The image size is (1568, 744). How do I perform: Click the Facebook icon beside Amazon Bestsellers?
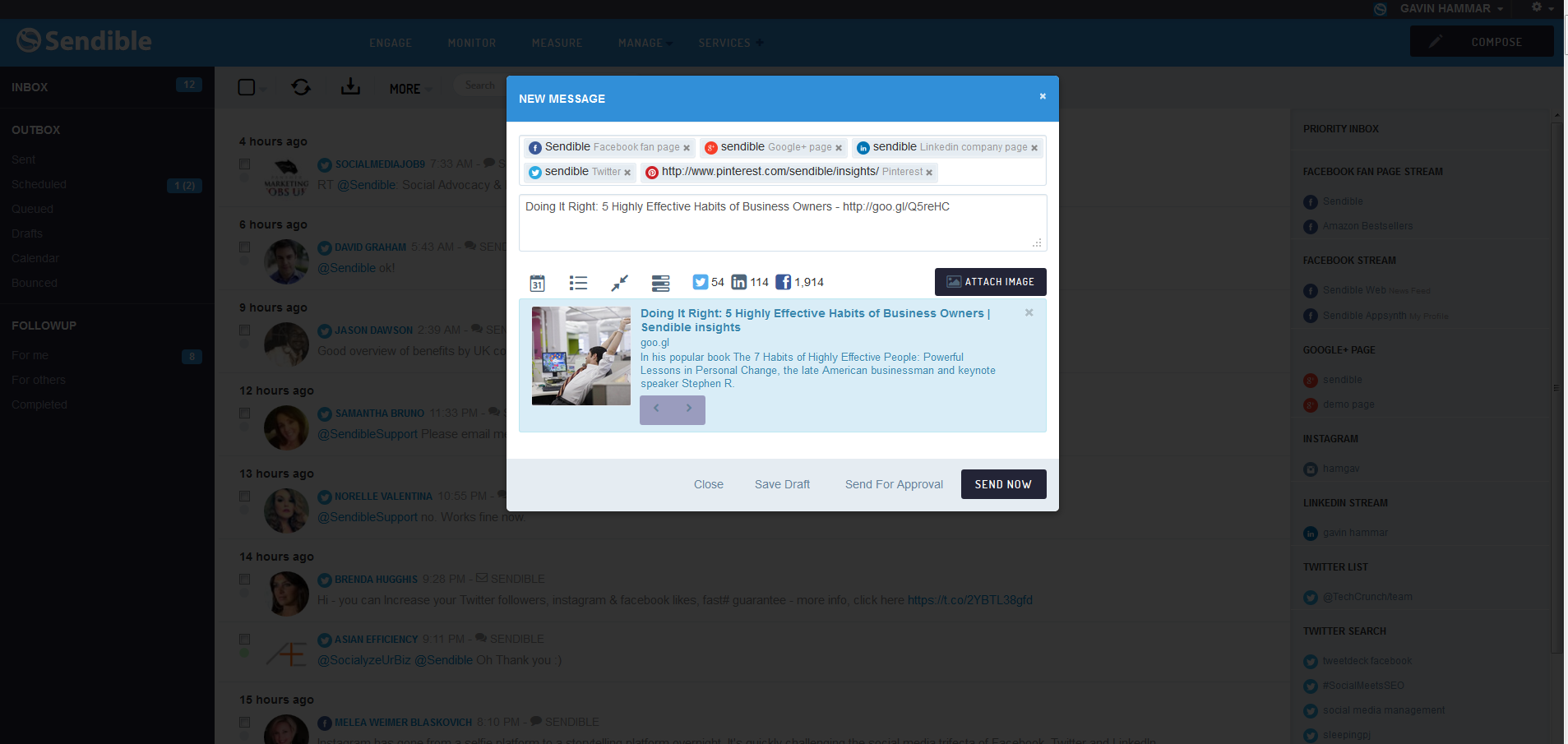(x=1311, y=226)
